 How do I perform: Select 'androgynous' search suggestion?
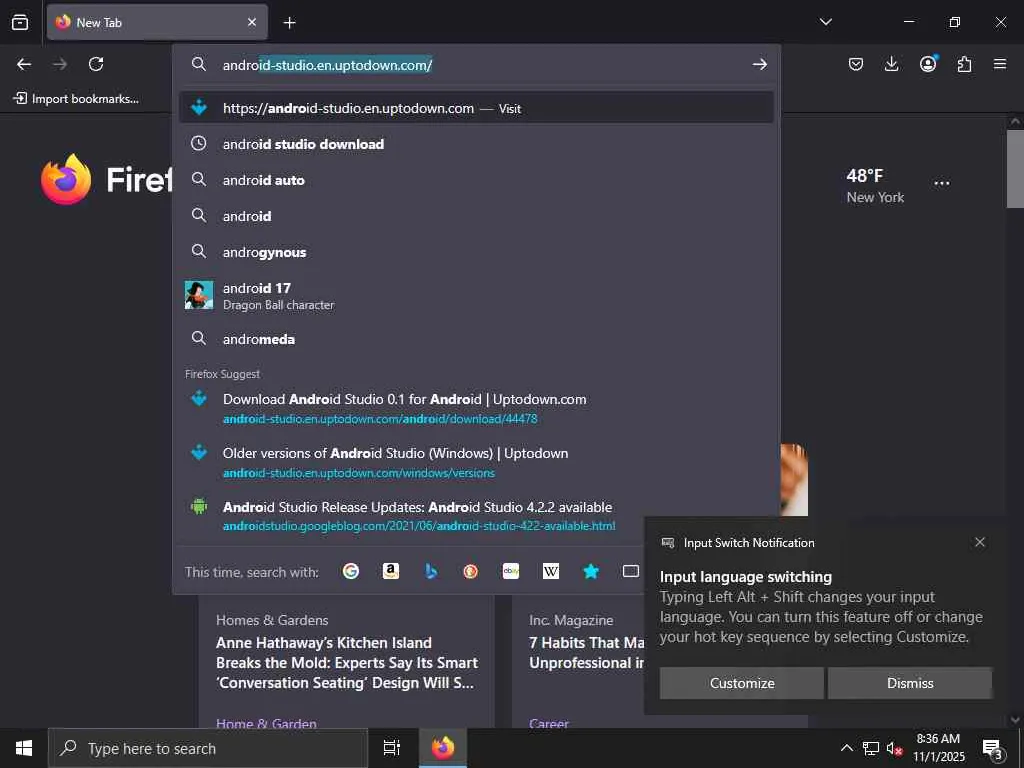(x=476, y=251)
